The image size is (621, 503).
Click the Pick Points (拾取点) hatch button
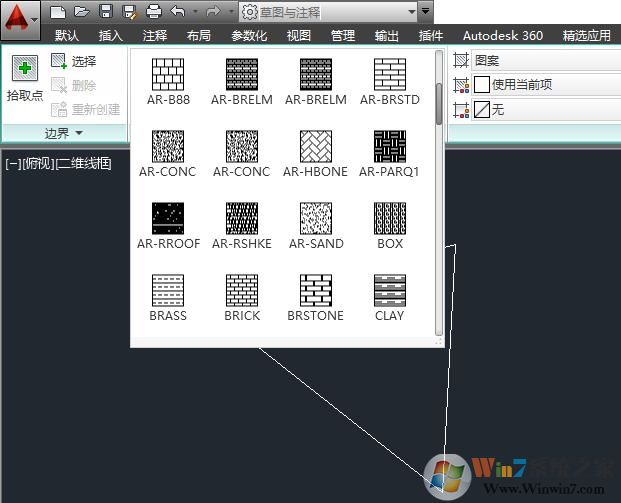point(24,79)
